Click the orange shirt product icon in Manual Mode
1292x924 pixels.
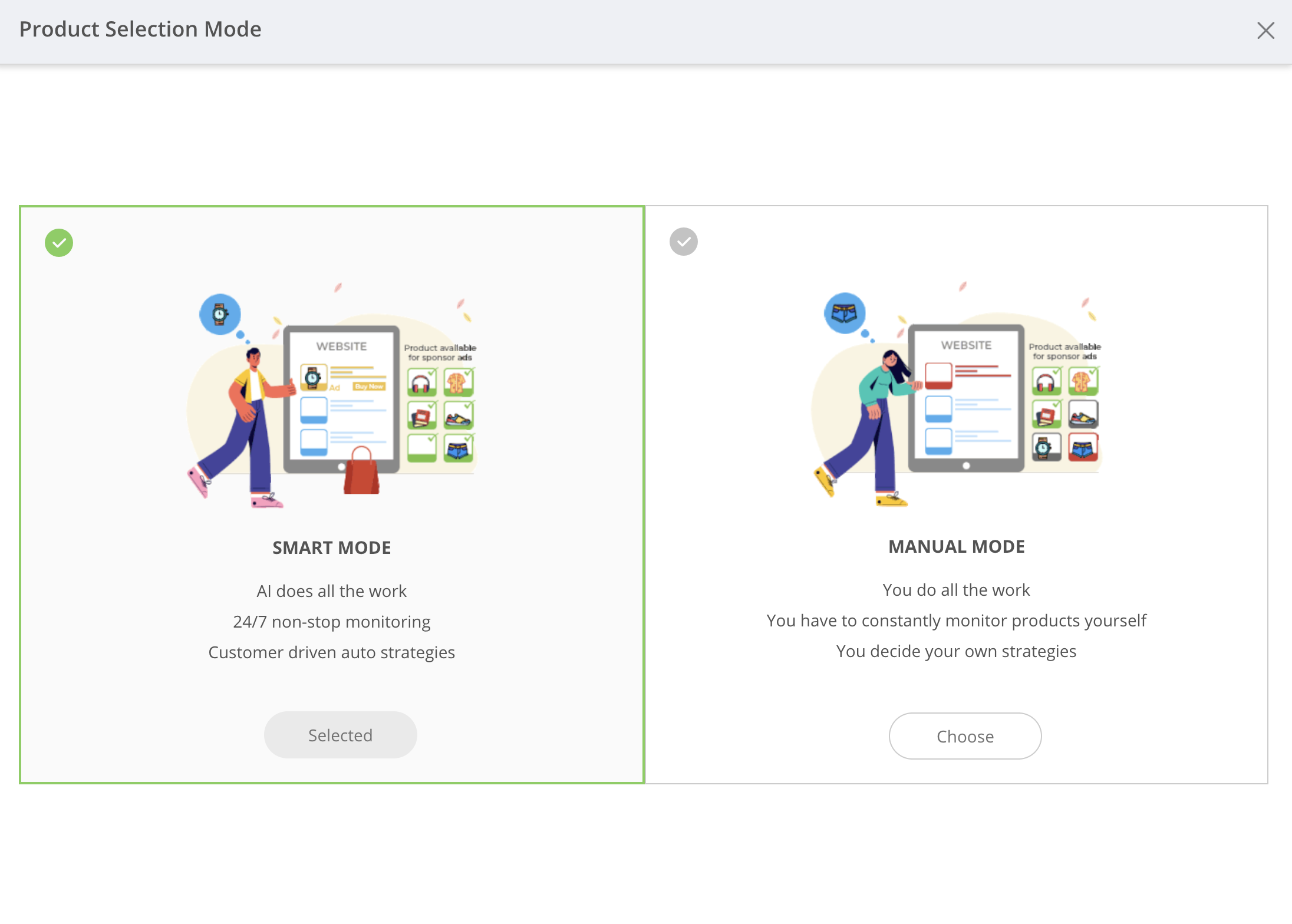coord(1085,381)
